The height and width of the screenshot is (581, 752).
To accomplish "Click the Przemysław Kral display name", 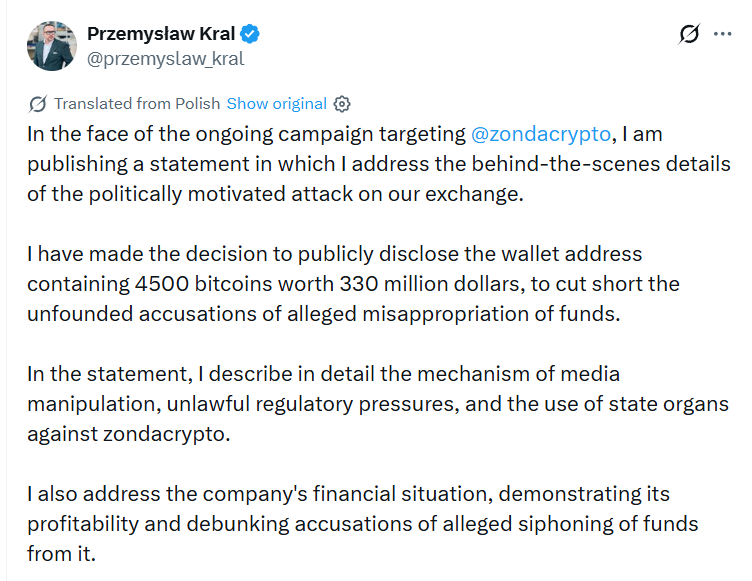I will (161, 34).
